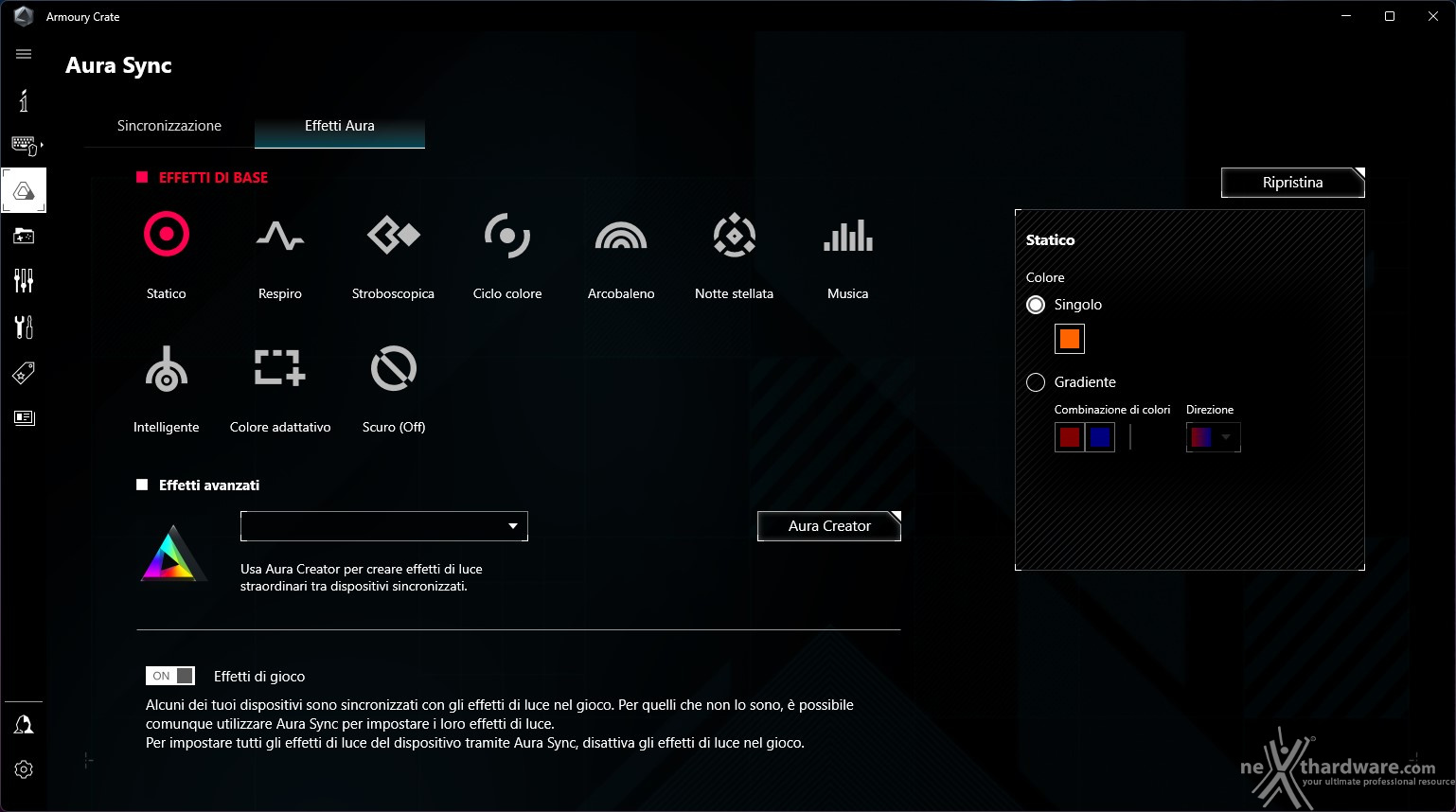Click the EFFETTI DI BASE heading

(213, 178)
